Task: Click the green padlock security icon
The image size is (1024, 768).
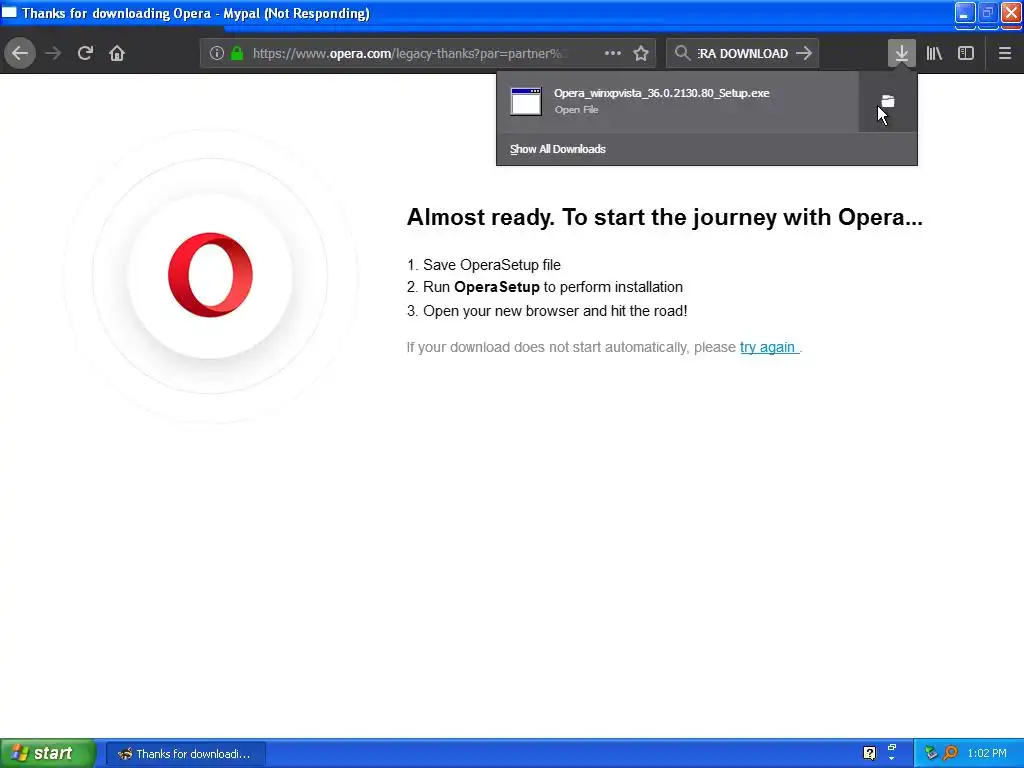Action: (238, 53)
